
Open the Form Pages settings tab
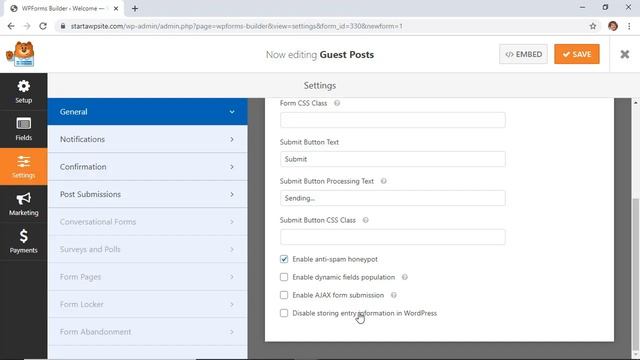point(147,277)
